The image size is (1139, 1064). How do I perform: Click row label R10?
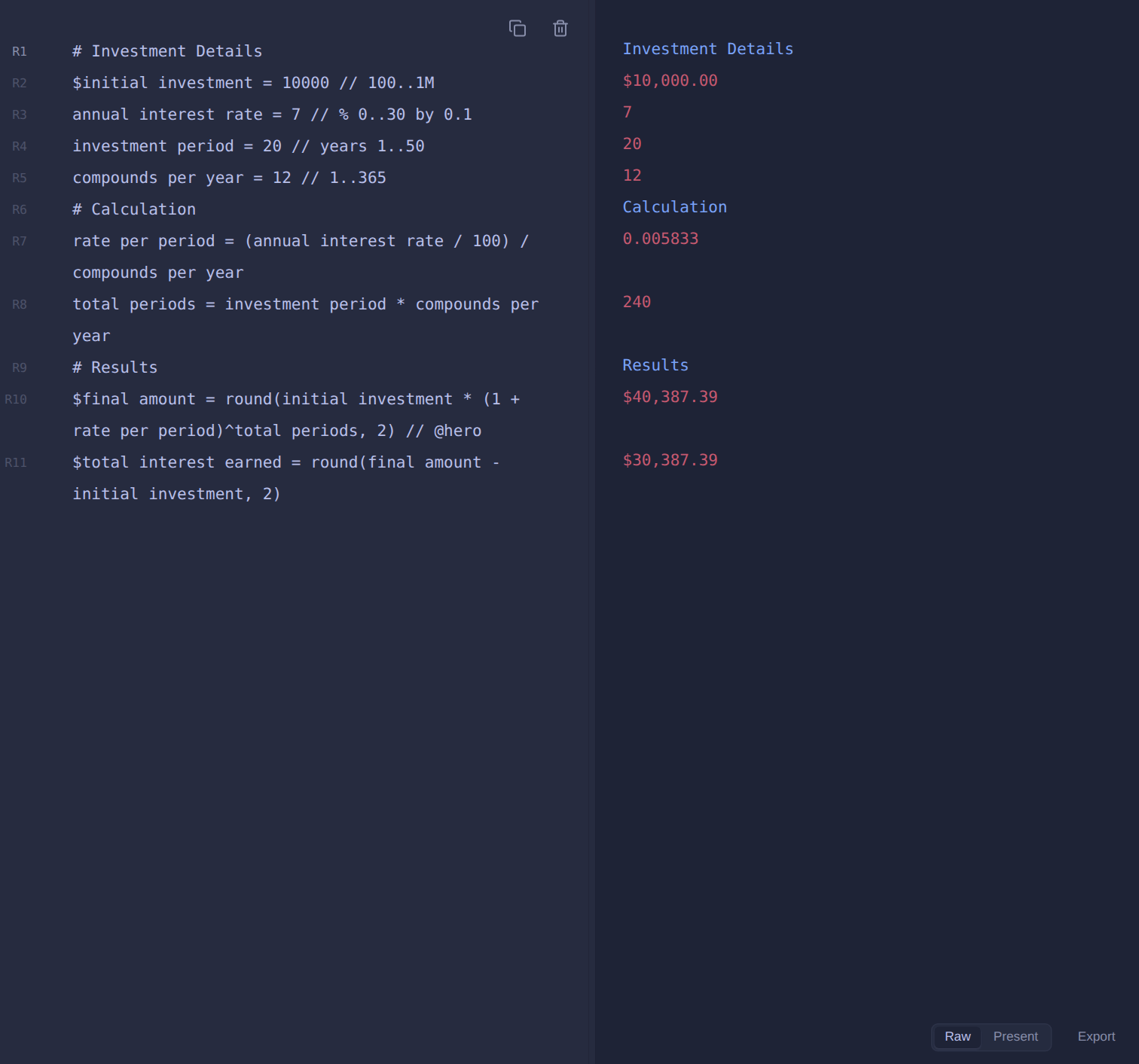[16, 399]
